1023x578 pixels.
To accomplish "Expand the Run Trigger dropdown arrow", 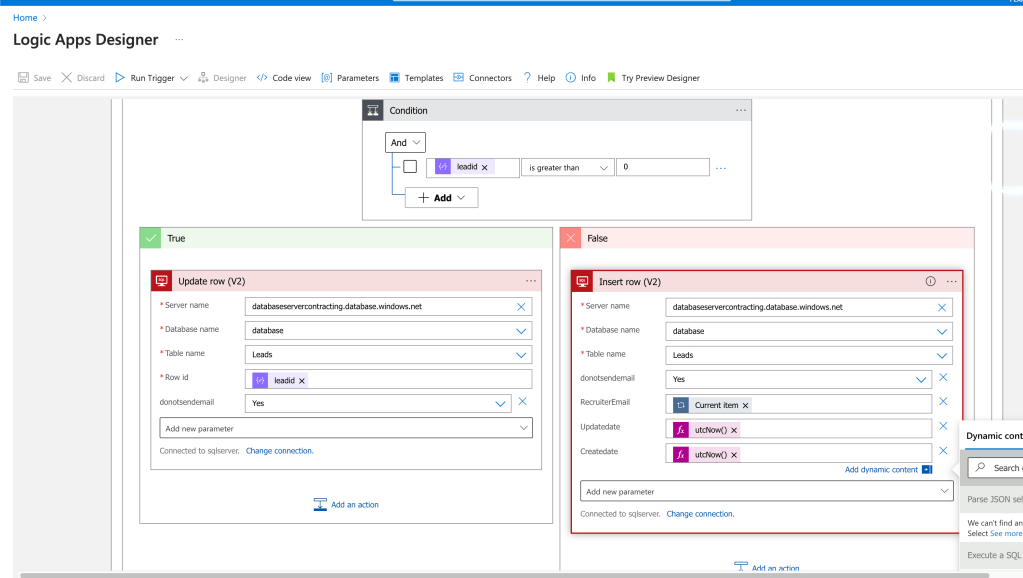I will (183, 78).
